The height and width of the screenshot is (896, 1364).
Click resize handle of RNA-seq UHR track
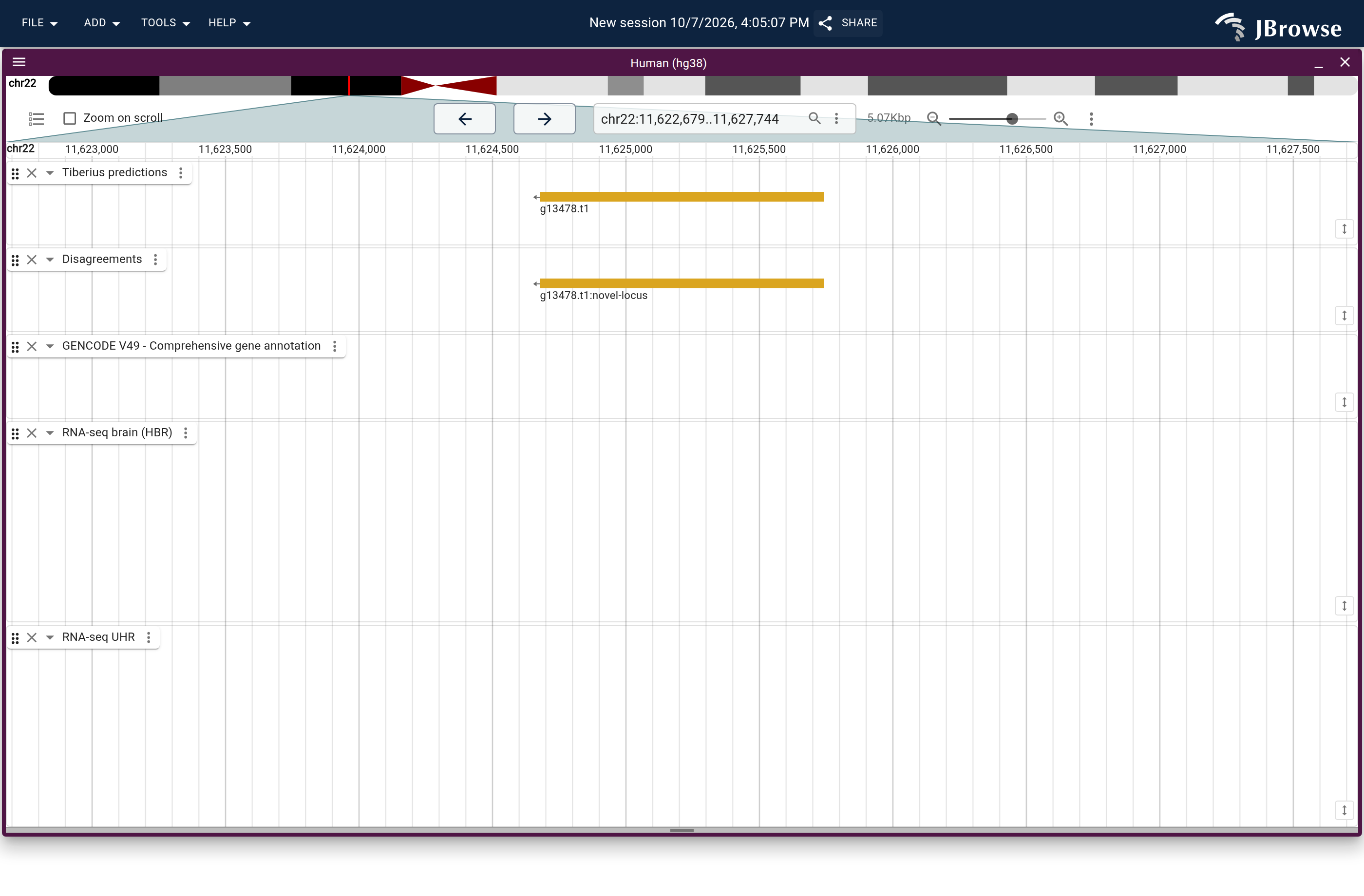[x=1344, y=810]
